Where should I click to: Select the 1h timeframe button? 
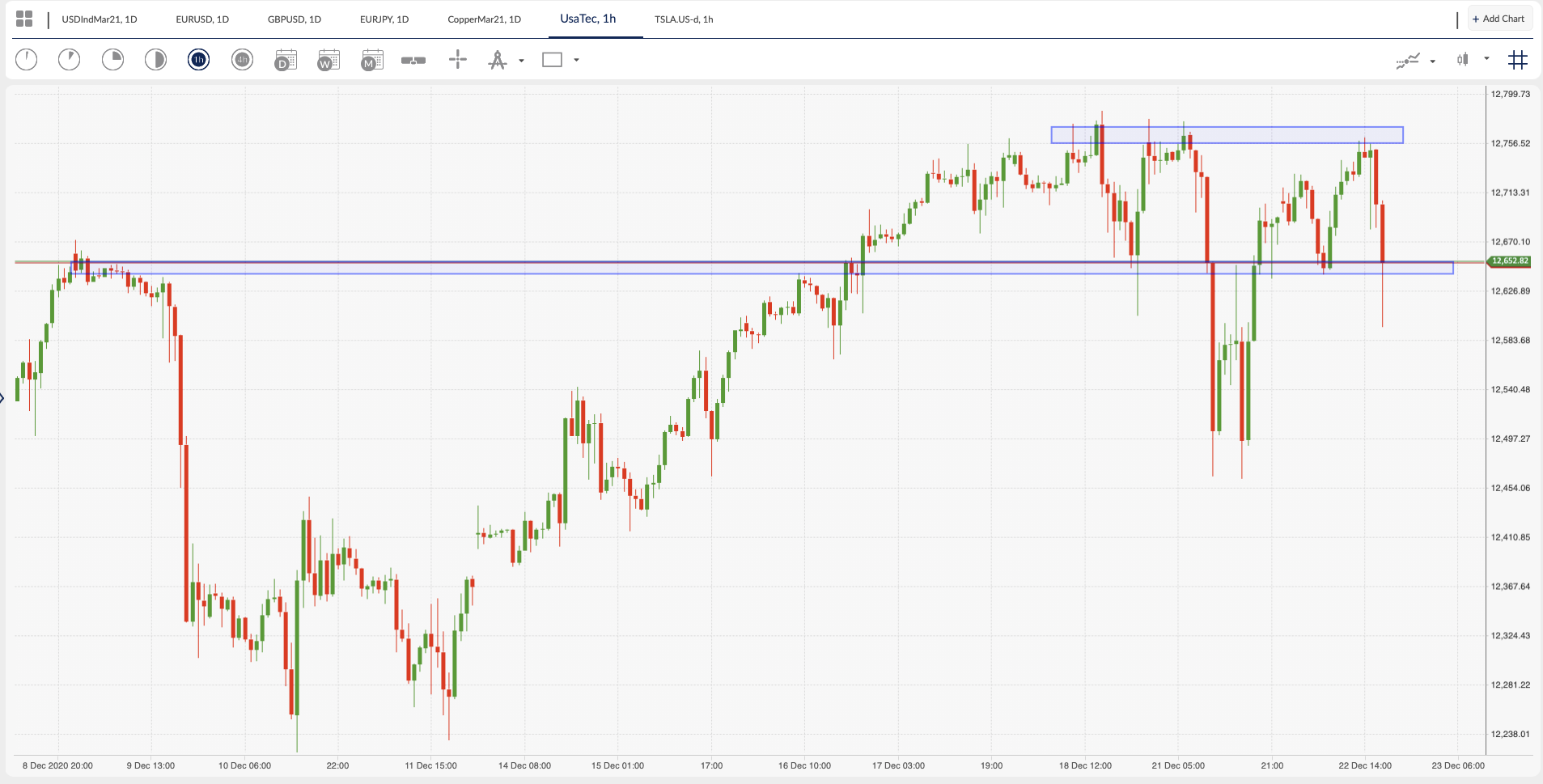pos(198,59)
